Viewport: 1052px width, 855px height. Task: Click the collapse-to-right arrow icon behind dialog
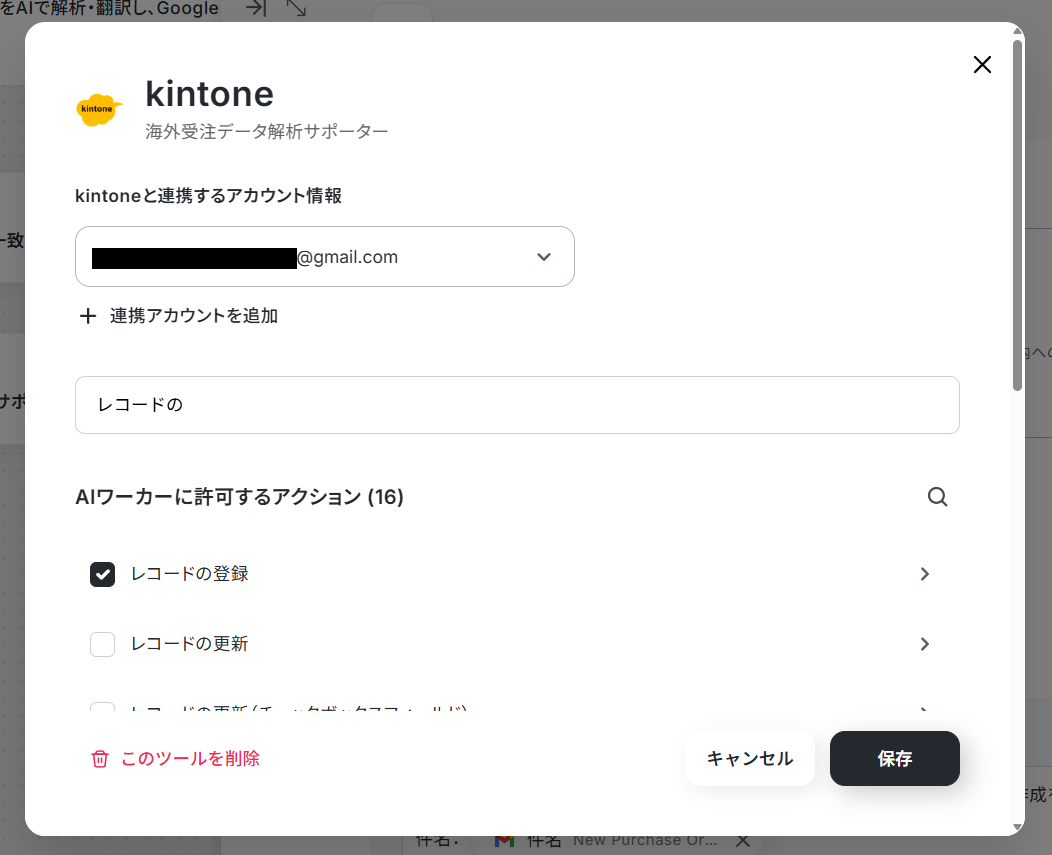(x=256, y=8)
